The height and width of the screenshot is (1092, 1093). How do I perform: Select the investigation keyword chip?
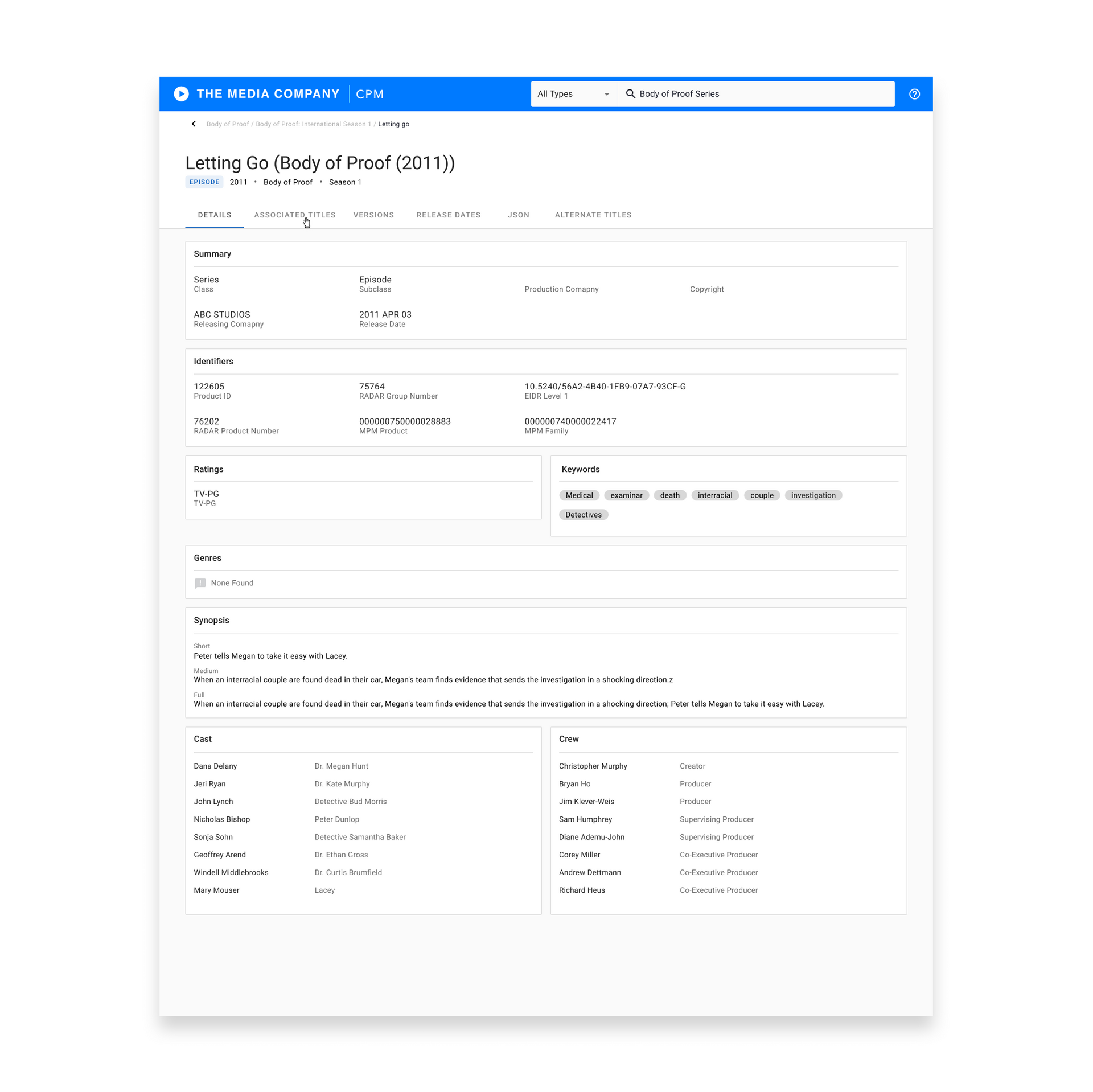coord(812,495)
